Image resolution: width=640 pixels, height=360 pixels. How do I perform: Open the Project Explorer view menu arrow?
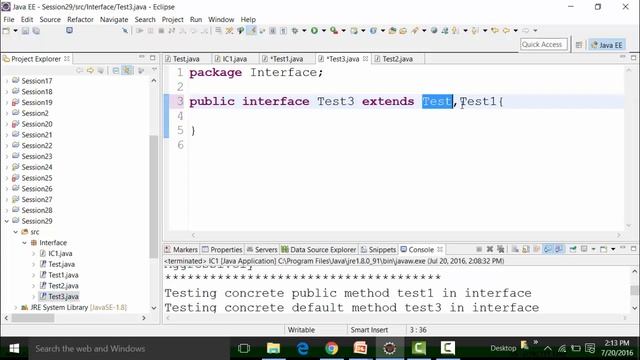click(x=154, y=70)
